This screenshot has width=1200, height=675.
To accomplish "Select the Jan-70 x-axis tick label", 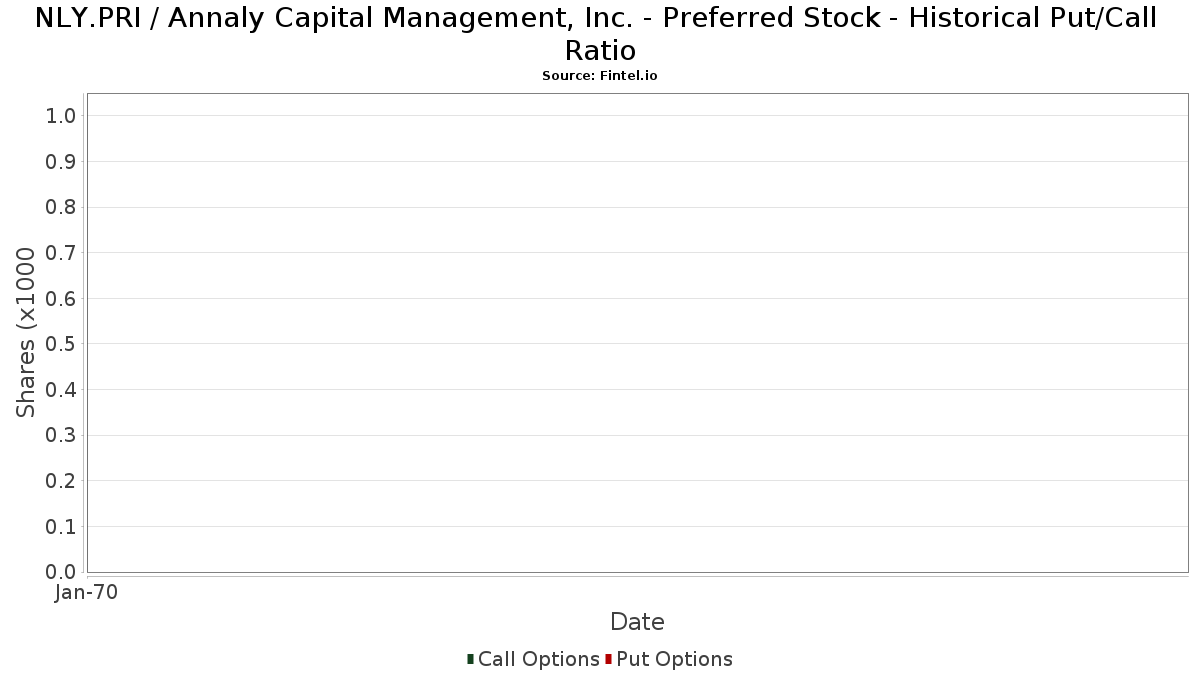I will [x=87, y=593].
